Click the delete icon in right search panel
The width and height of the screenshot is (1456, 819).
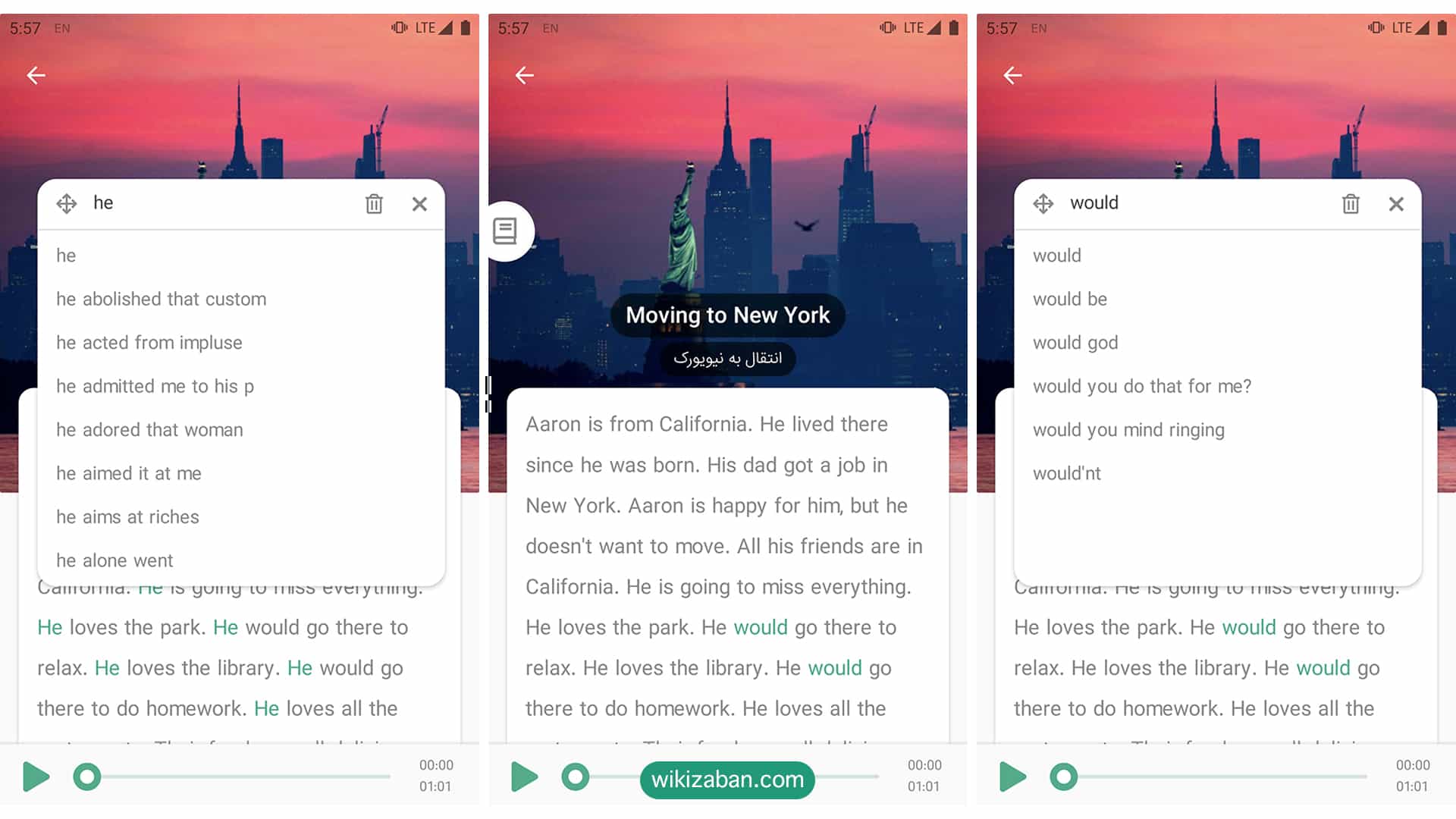[x=1352, y=203]
